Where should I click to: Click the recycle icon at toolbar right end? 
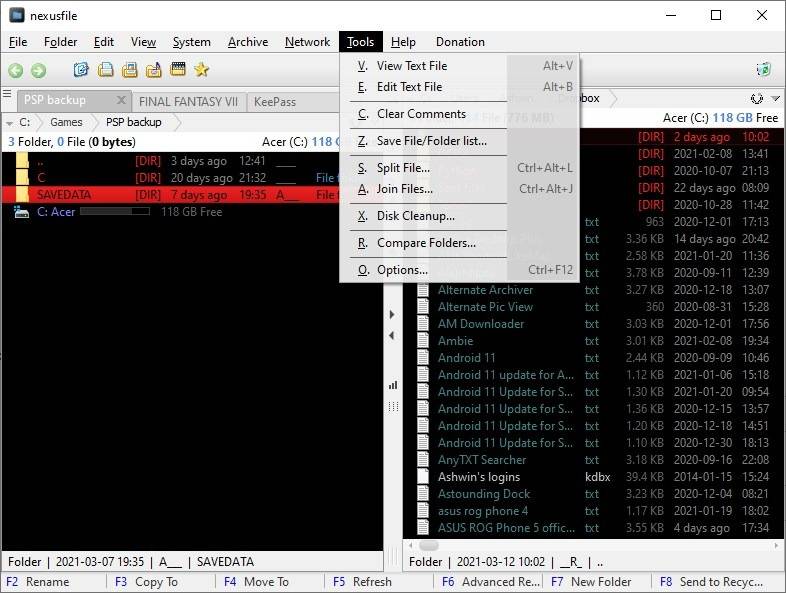763,69
